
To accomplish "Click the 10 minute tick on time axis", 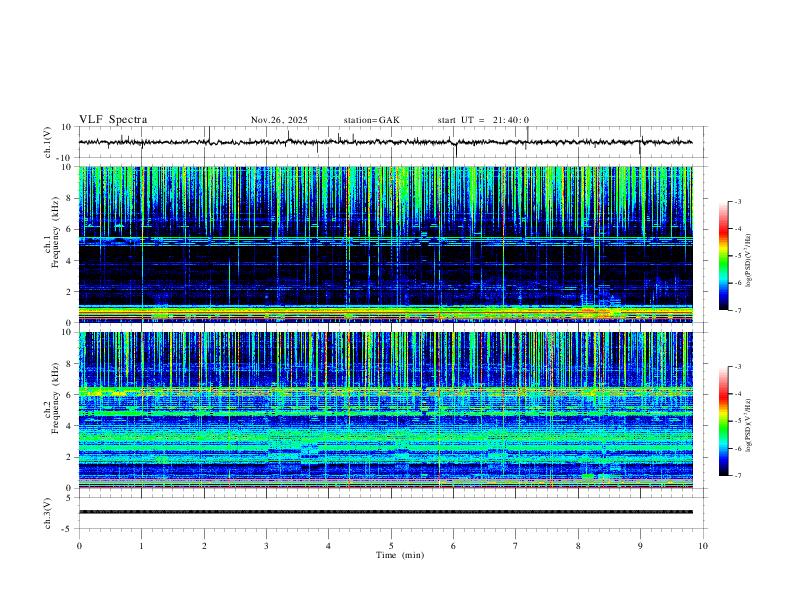I will 703,546.
